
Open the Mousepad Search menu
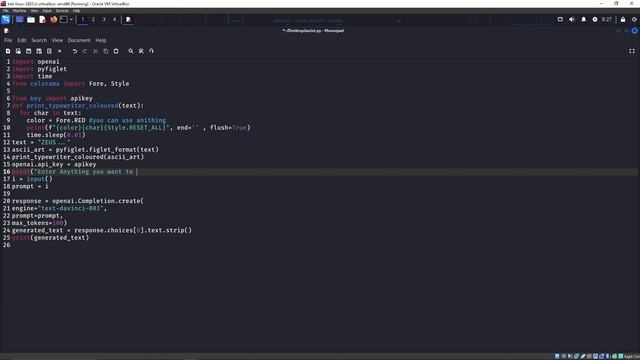tap(39, 40)
